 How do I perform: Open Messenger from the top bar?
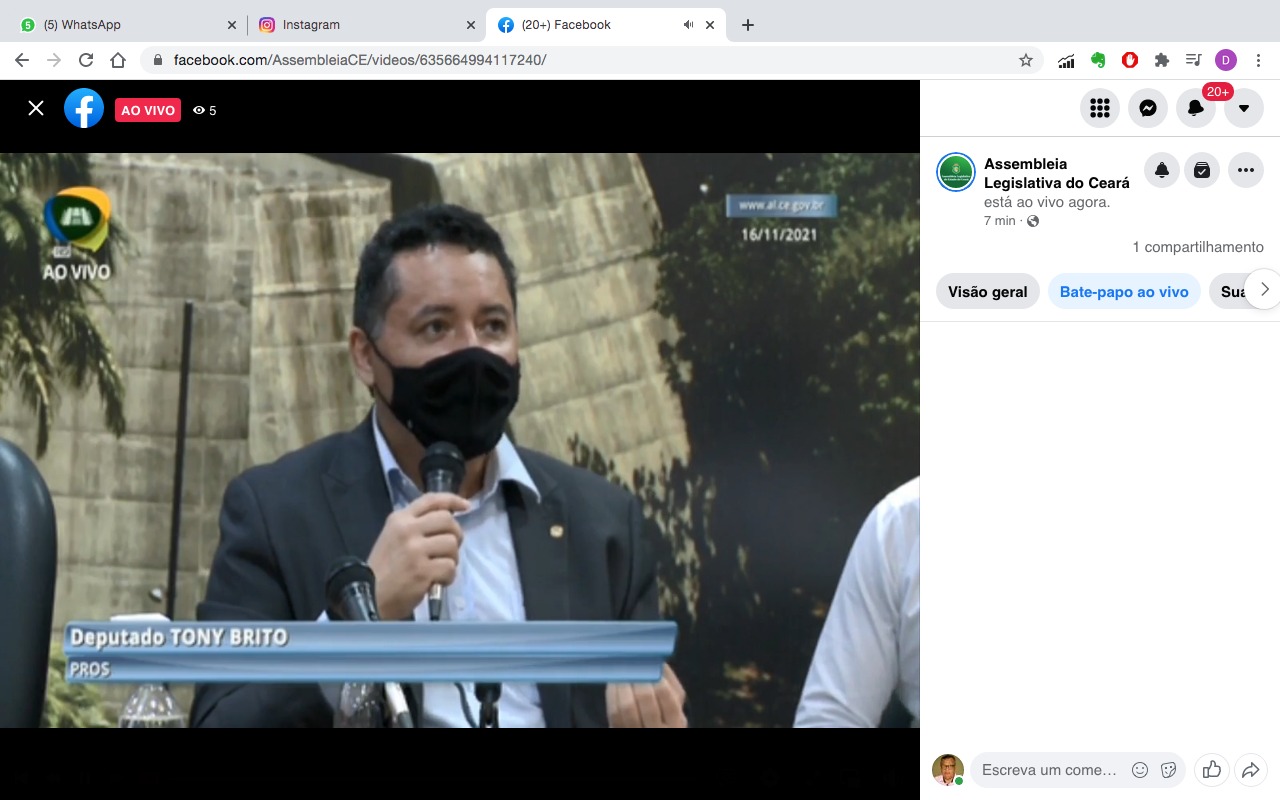[1148, 108]
